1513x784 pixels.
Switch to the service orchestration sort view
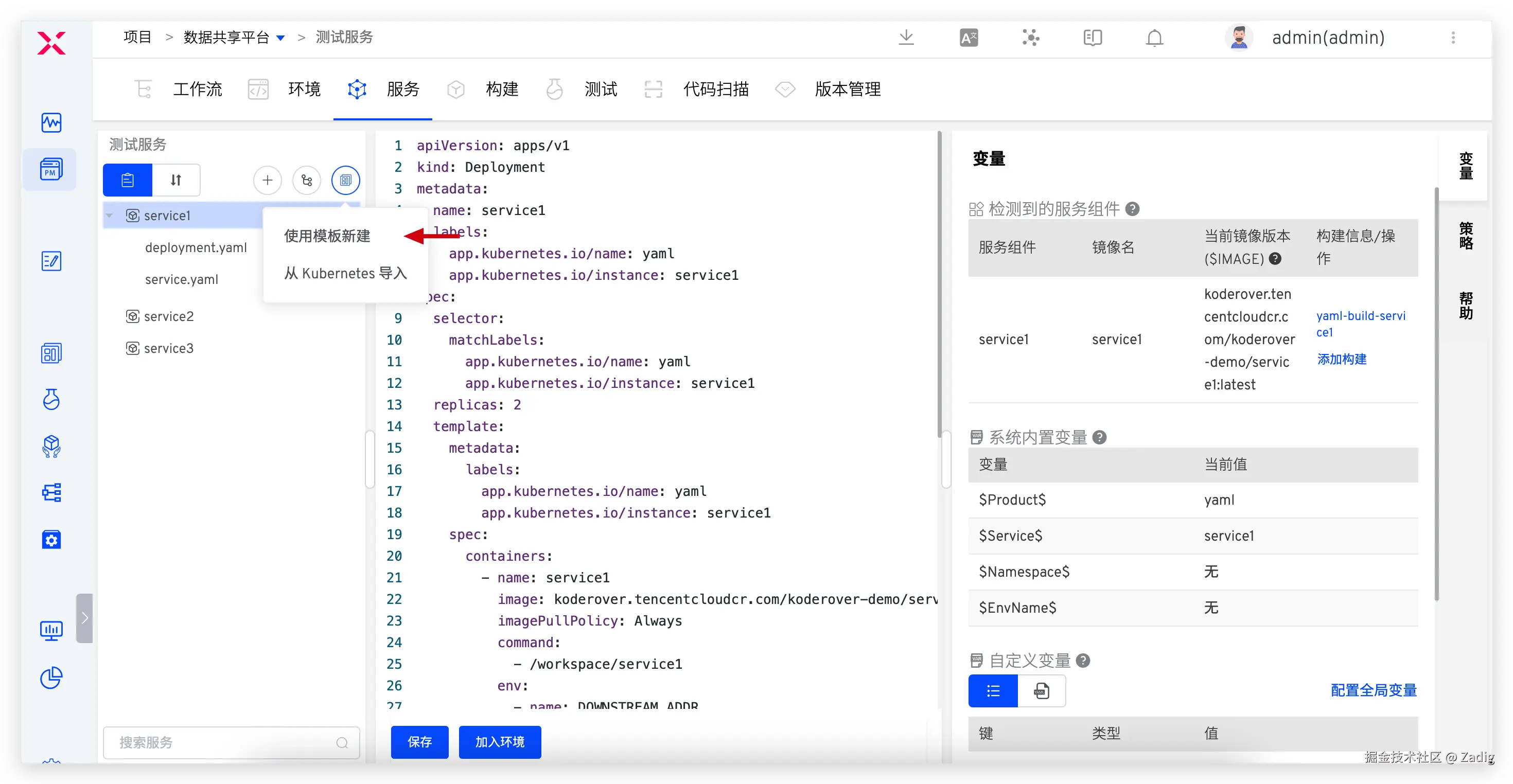click(175, 180)
